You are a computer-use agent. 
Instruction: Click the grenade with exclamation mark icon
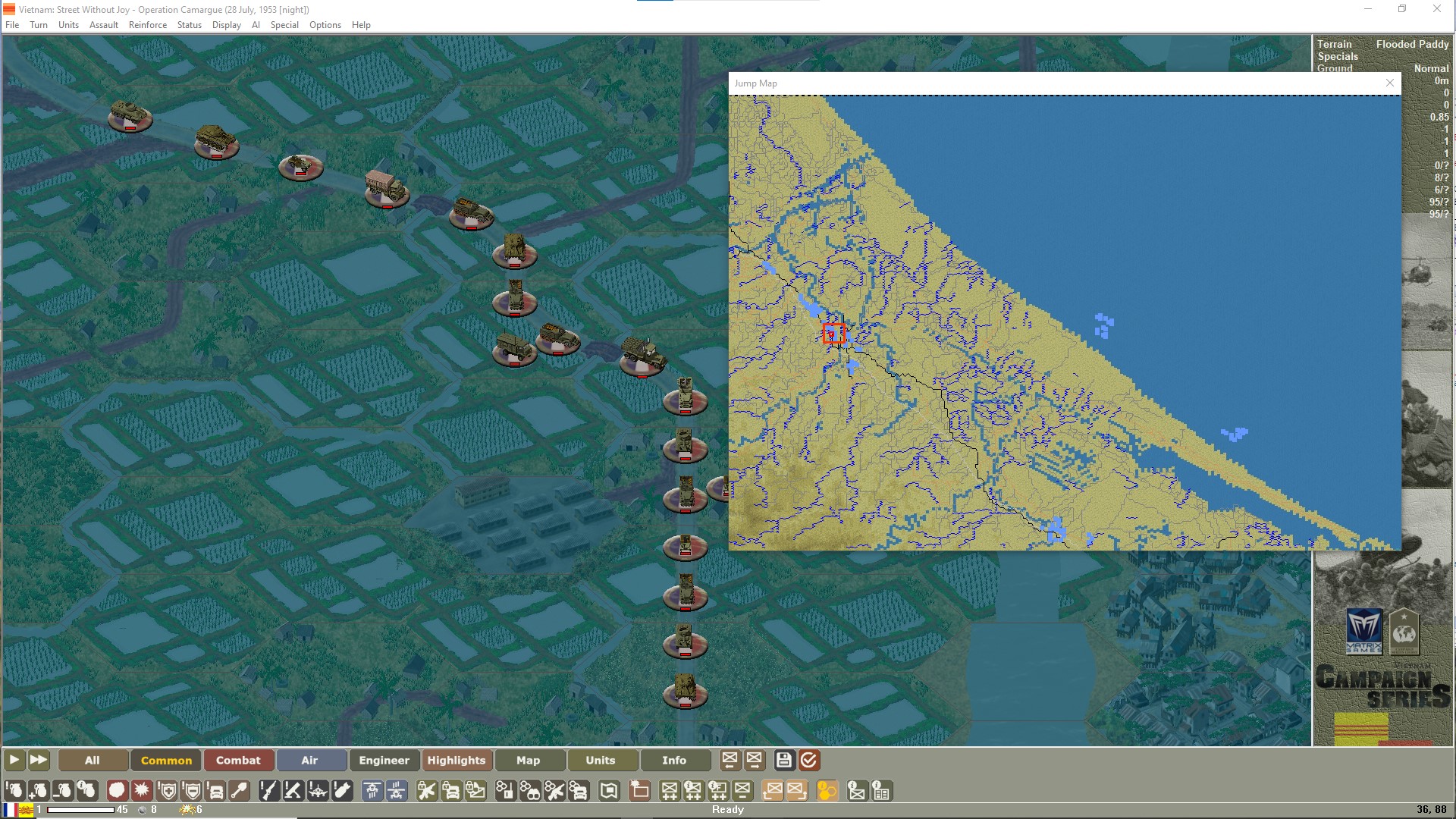(x=14, y=791)
